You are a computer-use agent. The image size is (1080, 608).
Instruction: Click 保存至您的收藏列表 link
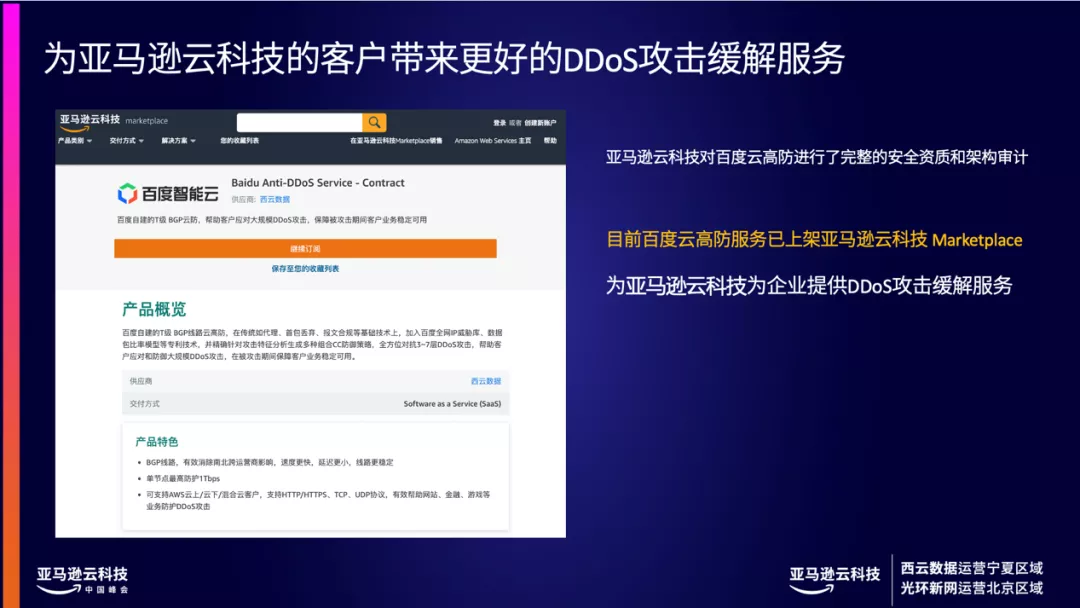(305, 269)
